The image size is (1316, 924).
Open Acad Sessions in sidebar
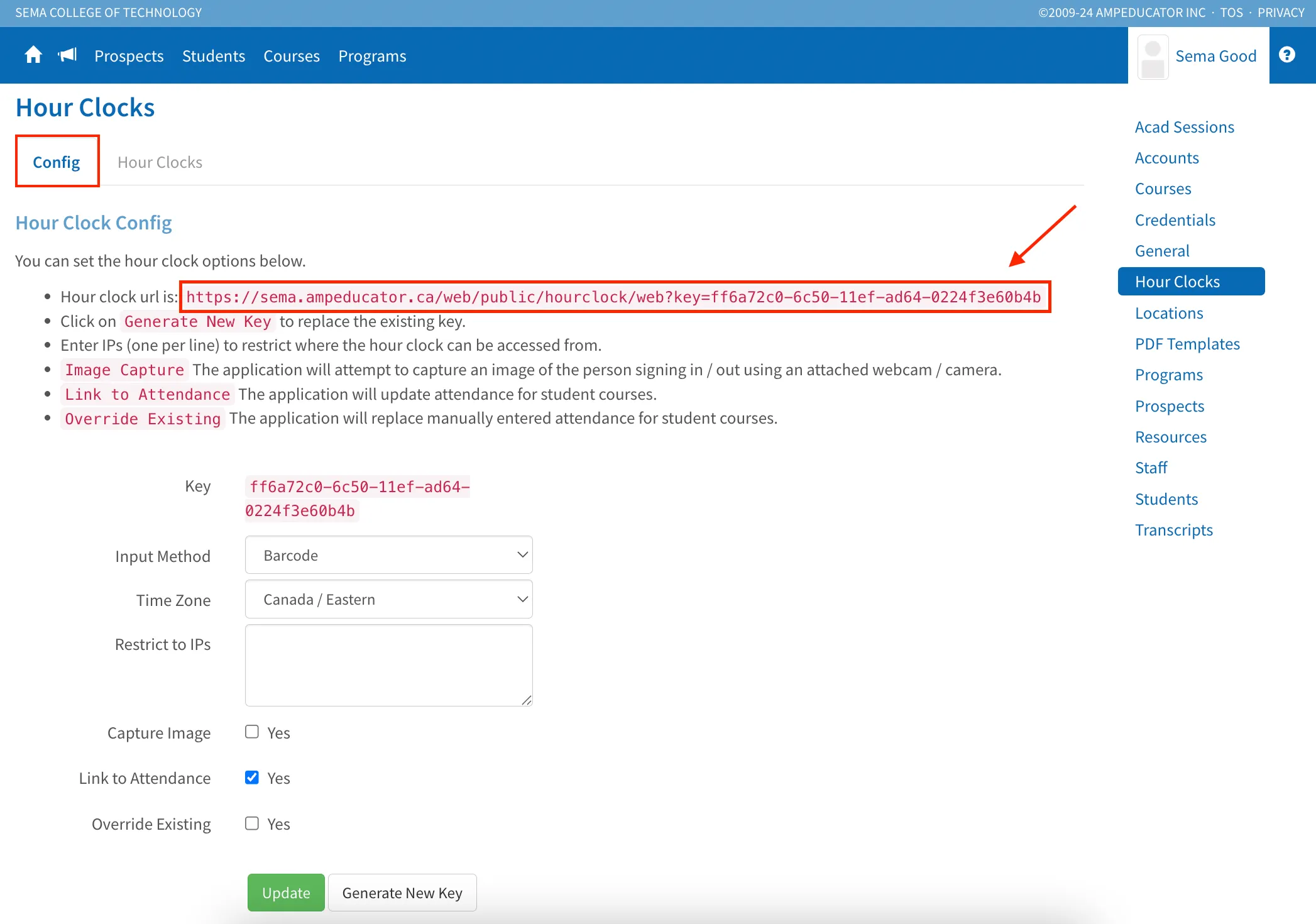1184,127
